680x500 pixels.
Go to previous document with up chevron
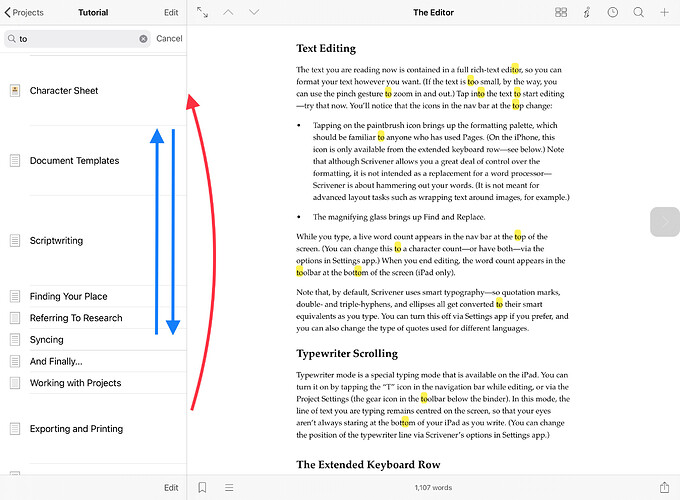pyautogui.click(x=228, y=12)
